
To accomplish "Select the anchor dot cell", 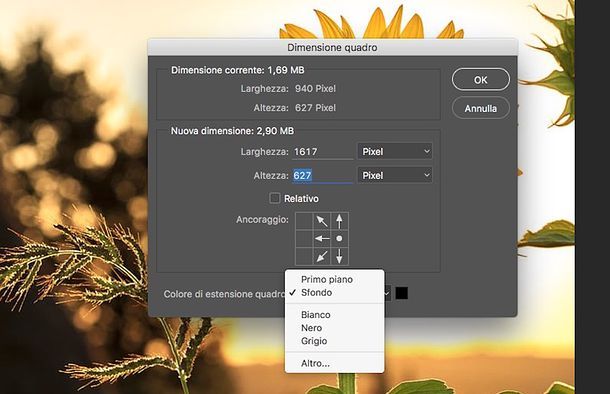I will click(340, 238).
